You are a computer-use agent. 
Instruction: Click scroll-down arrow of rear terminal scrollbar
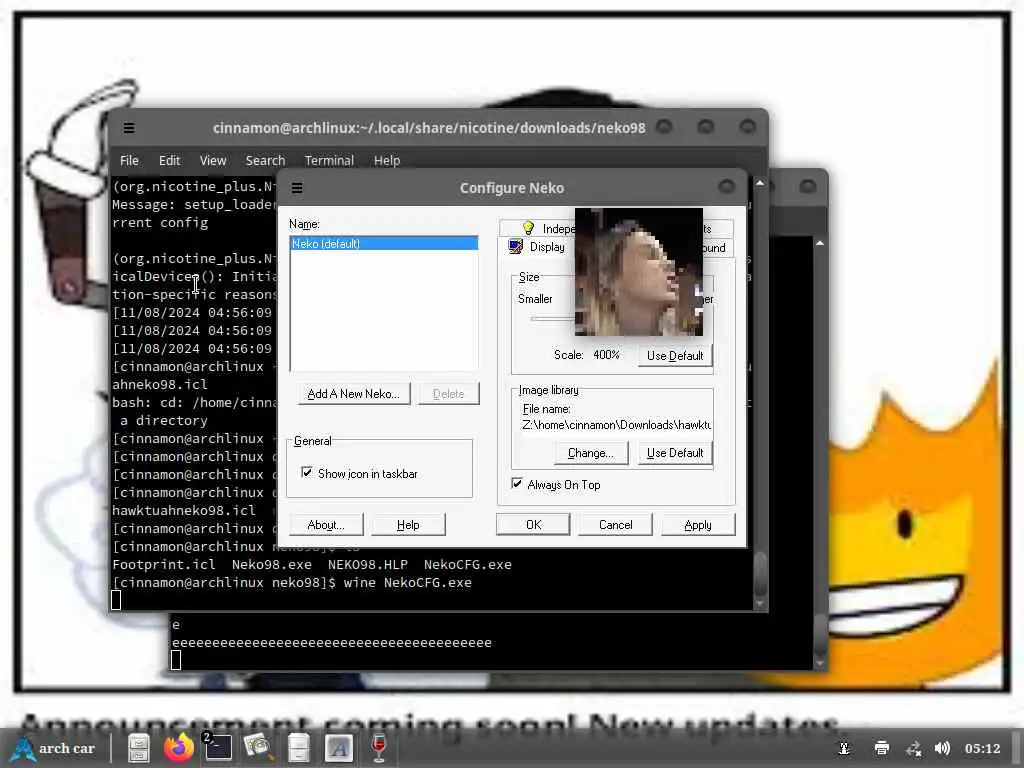(820, 664)
